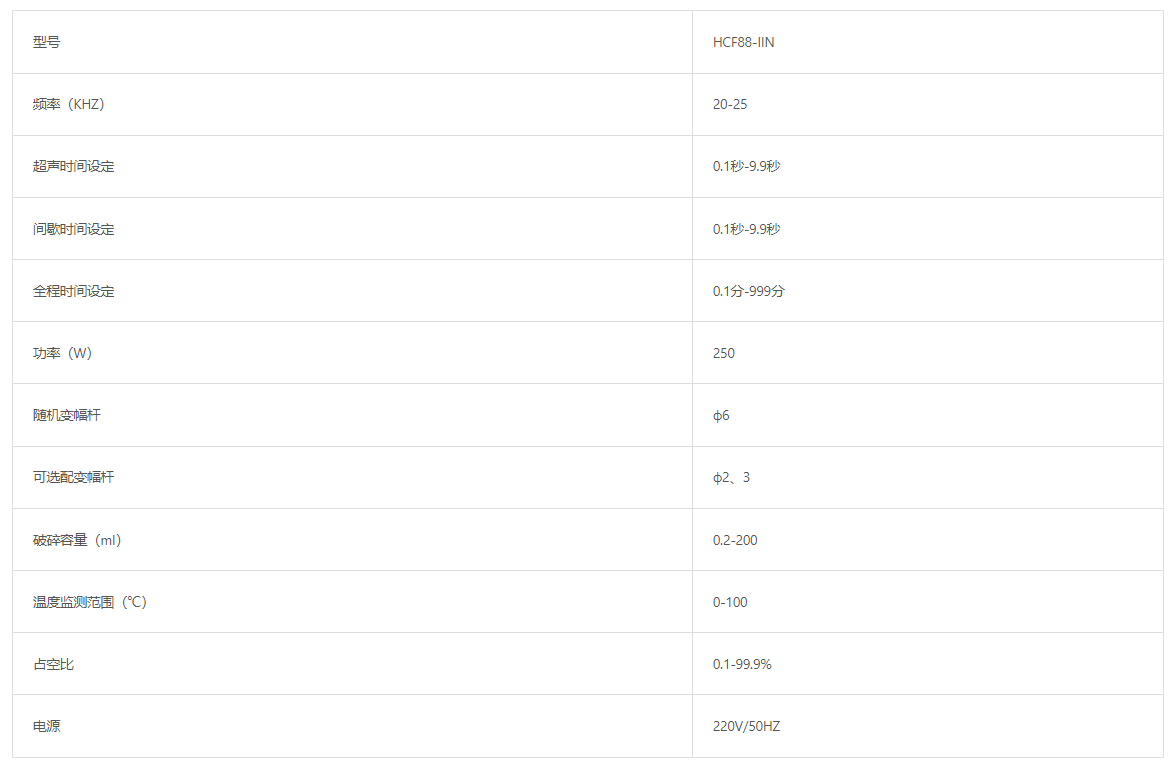
Task: Click the 超声时间设定 label
Action: (73, 167)
